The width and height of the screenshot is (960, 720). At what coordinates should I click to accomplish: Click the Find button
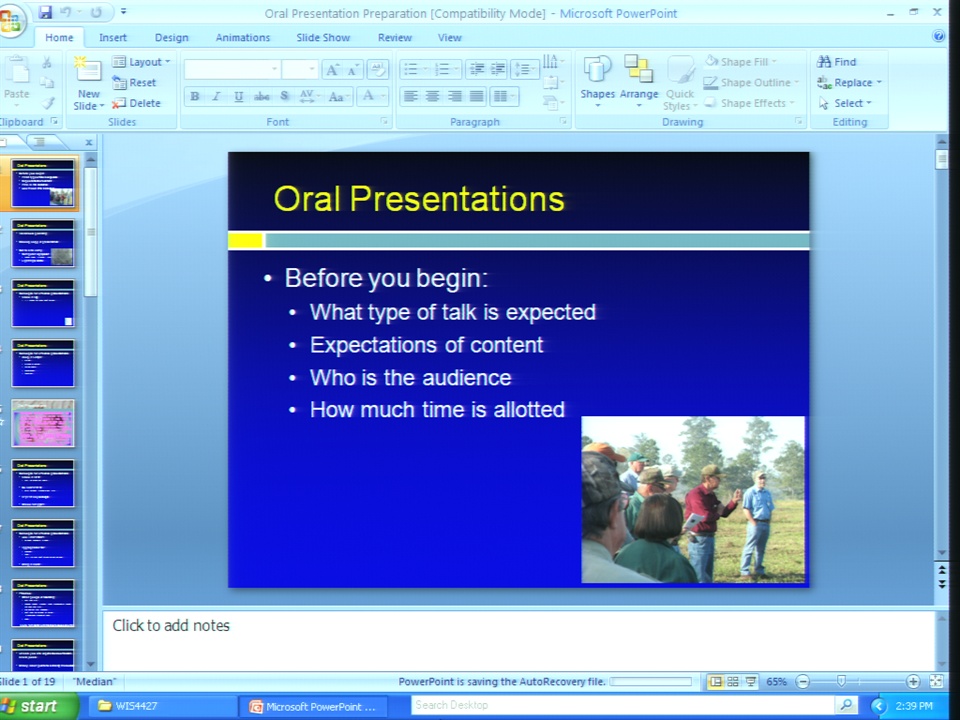836,62
